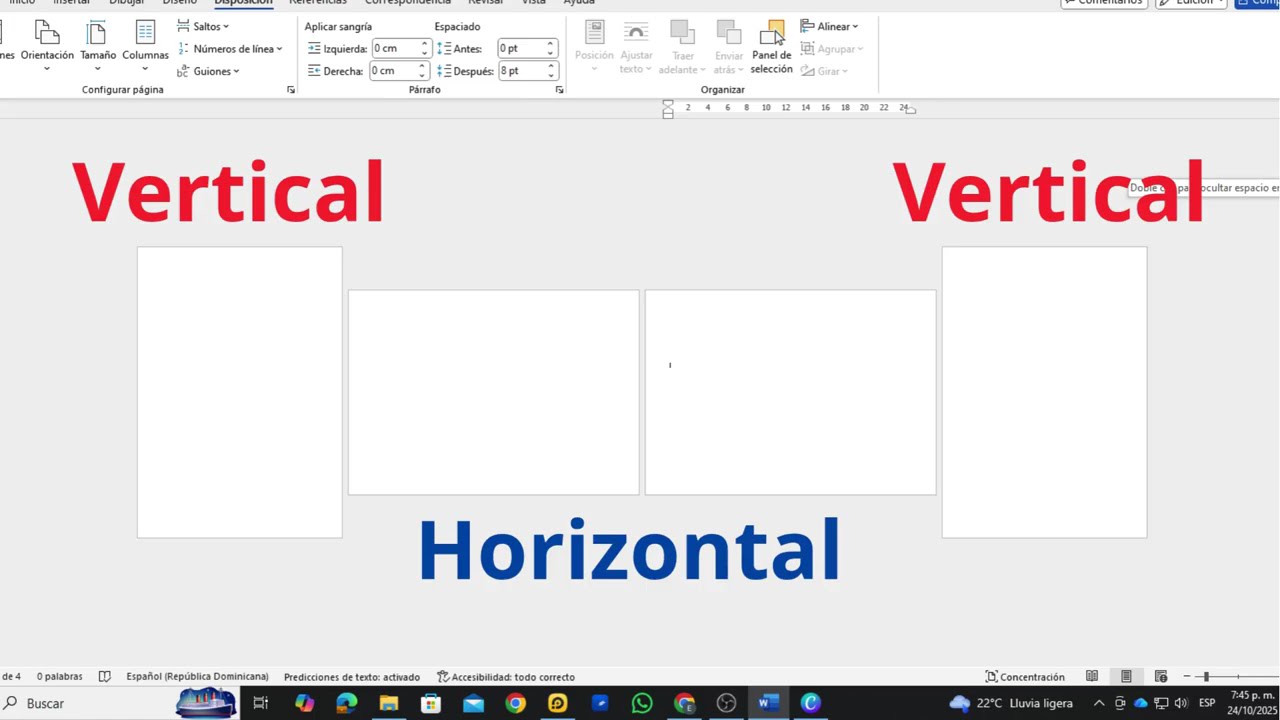Click the Español (República Dominicana) language indicator

[x=197, y=677]
